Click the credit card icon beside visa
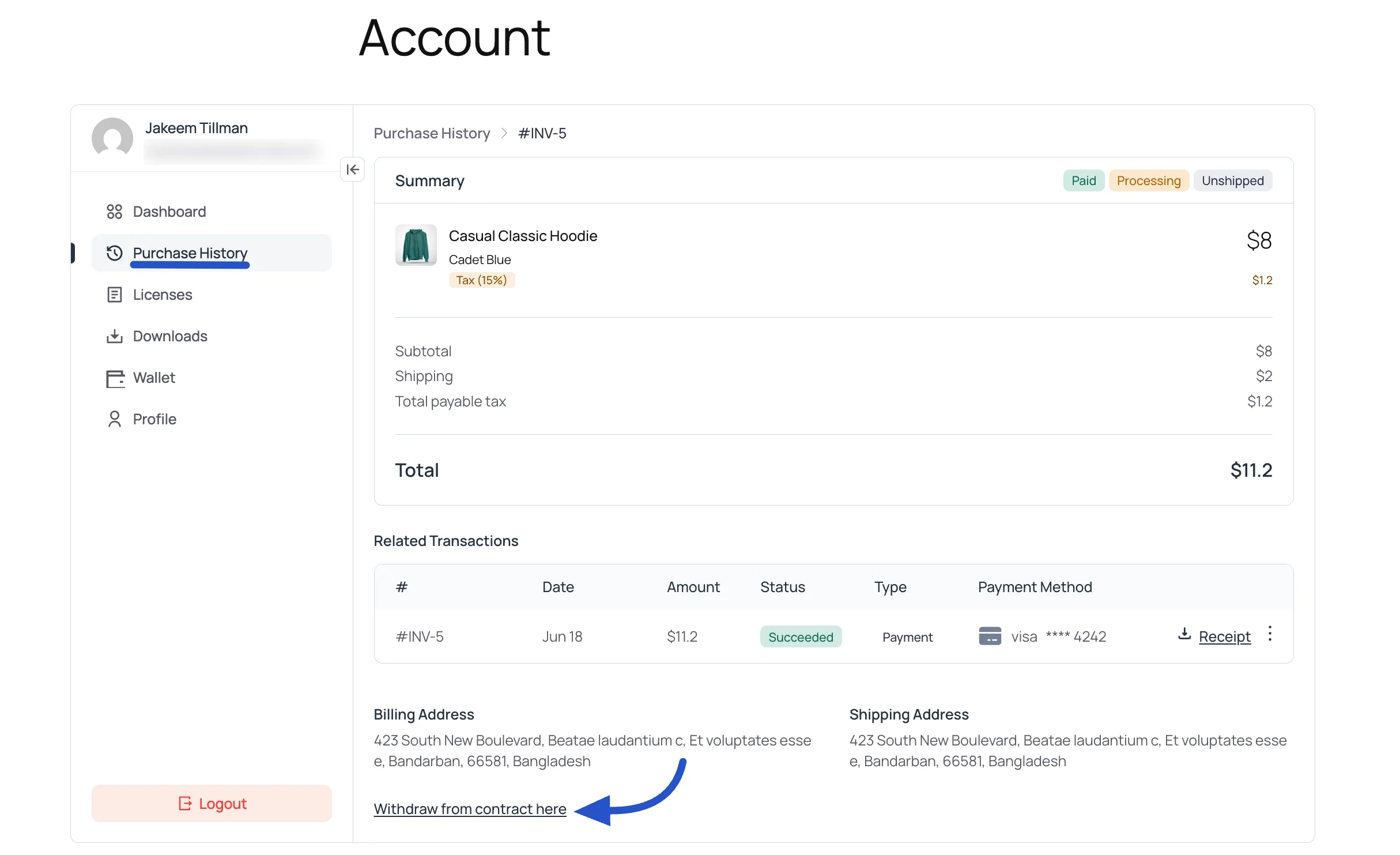Image resolution: width=1400 pixels, height=855 pixels. click(990, 636)
